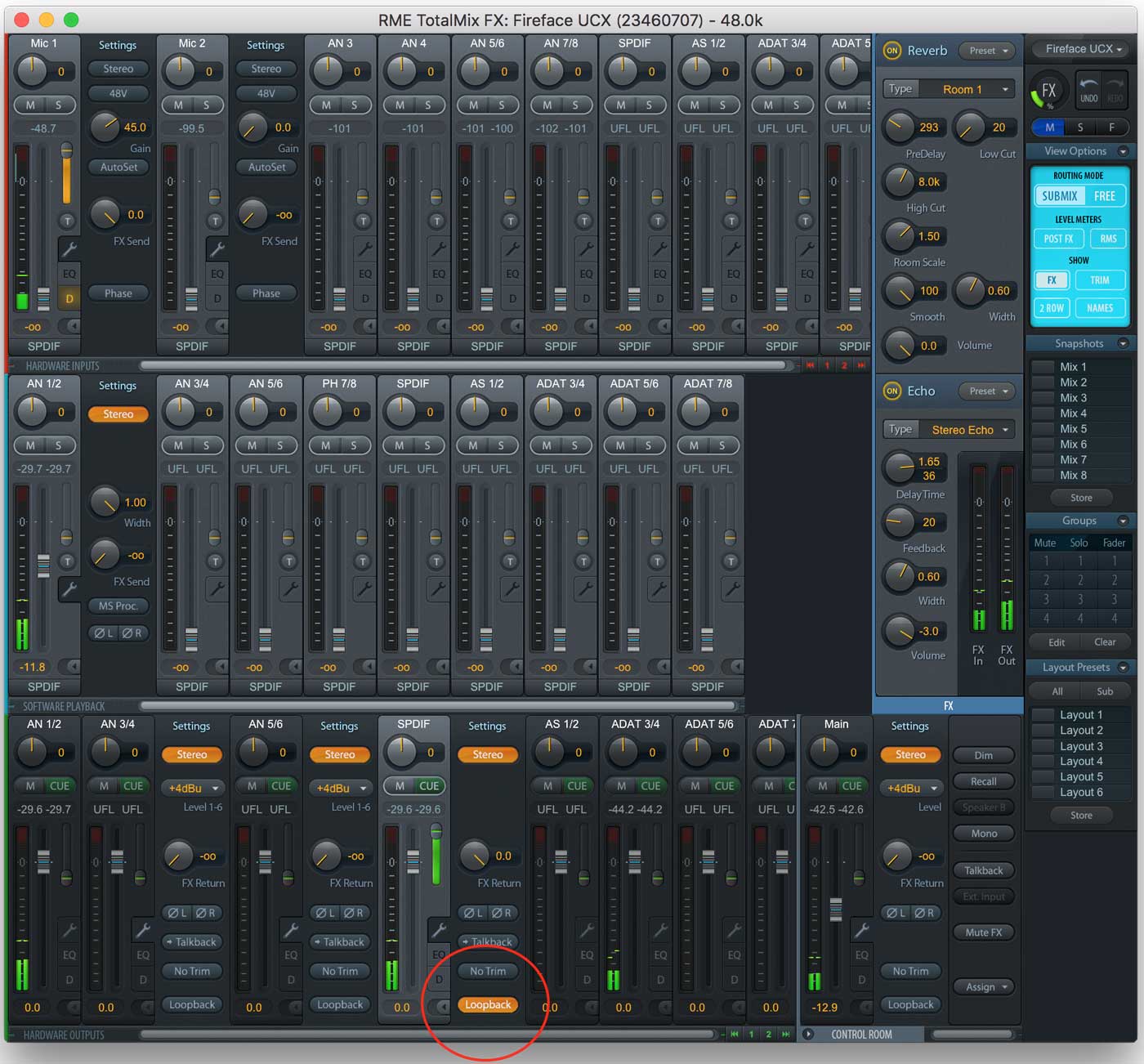This screenshot has height=1064, width=1144.
Task: Open the Reverb Preset dropdown
Action: click(x=987, y=51)
